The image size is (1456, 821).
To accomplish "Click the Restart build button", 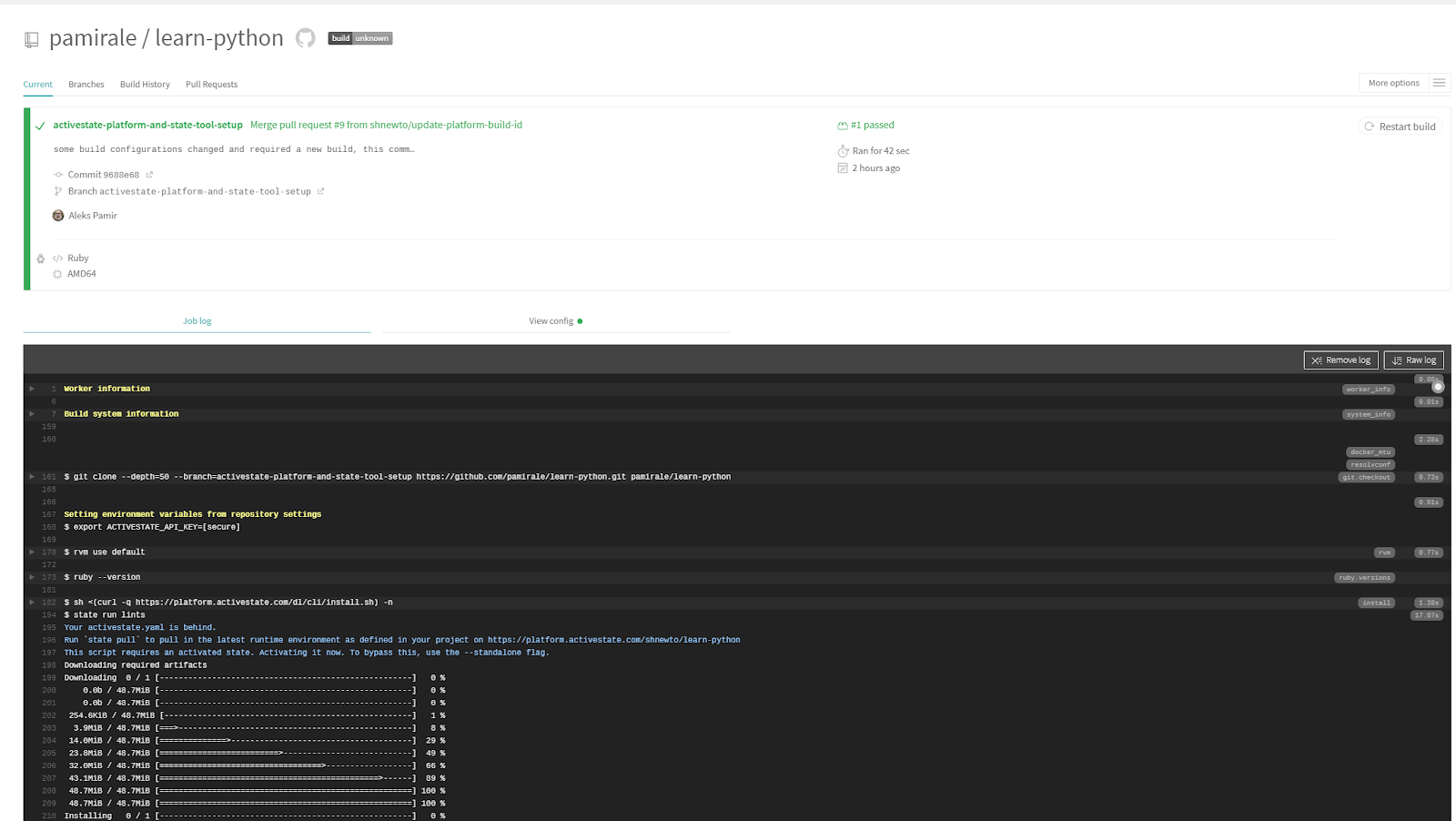I will (1400, 127).
